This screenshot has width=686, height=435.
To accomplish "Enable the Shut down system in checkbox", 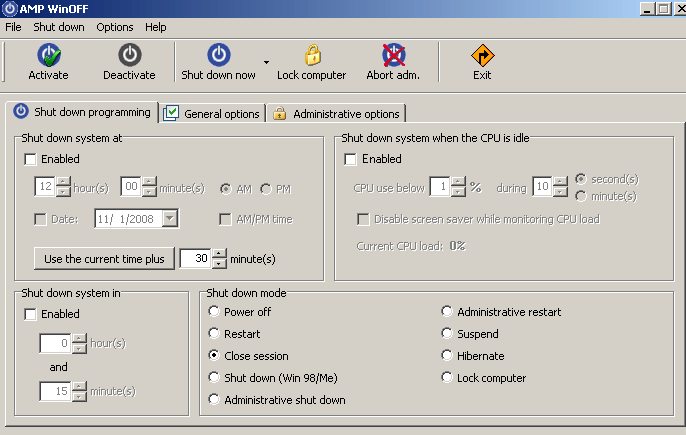I will (30, 314).
